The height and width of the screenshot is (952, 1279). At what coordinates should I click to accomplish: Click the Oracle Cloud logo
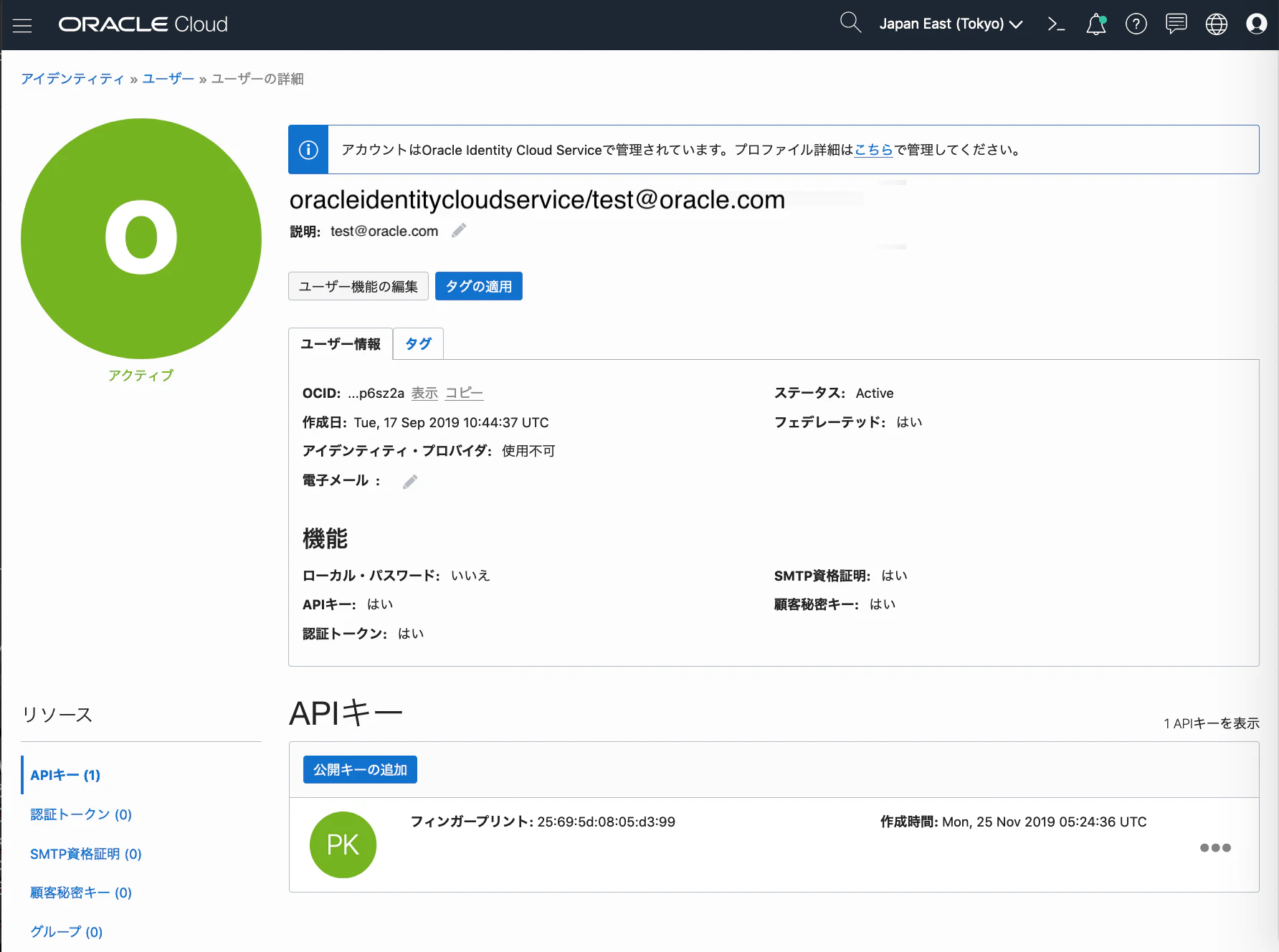coord(143,24)
